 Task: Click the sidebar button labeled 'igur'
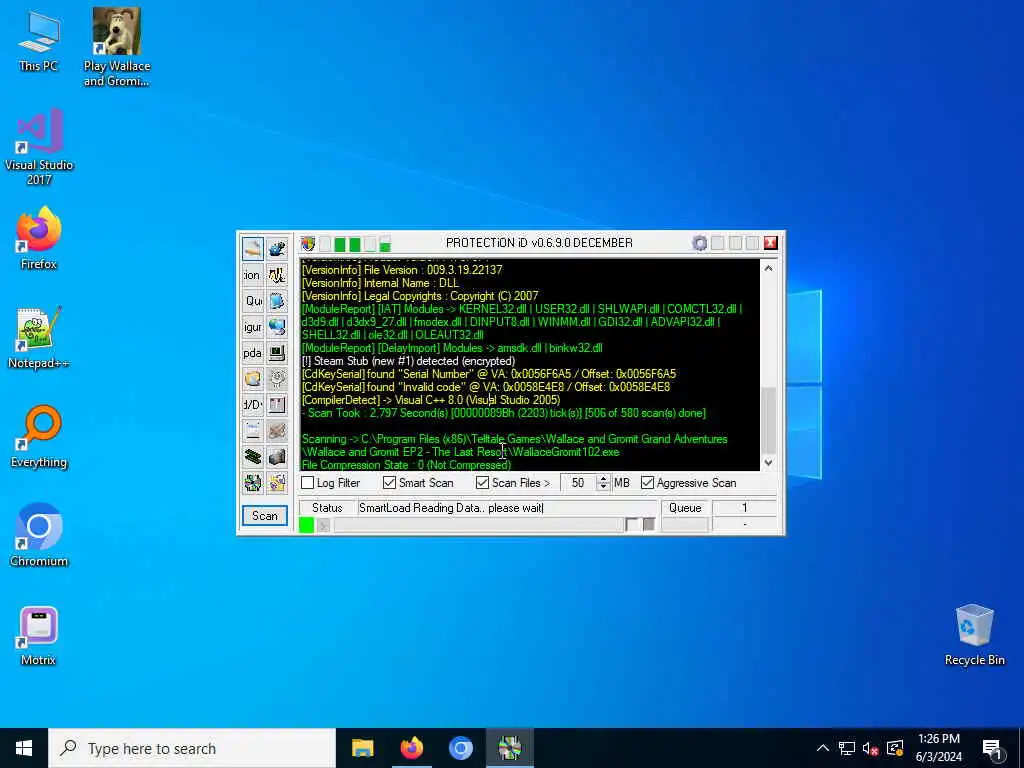[x=253, y=327]
